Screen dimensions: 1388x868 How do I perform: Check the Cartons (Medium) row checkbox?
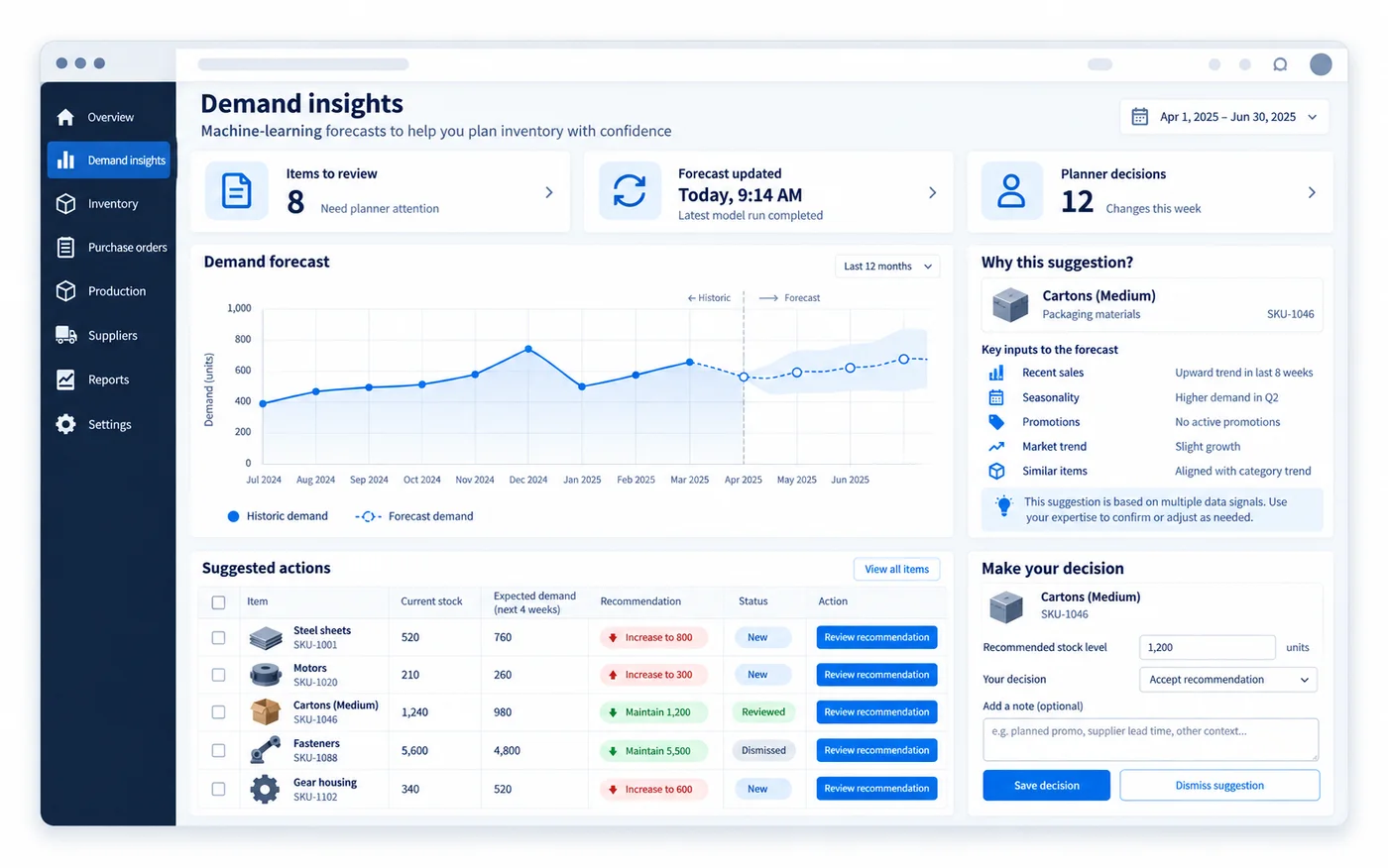[x=219, y=712]
